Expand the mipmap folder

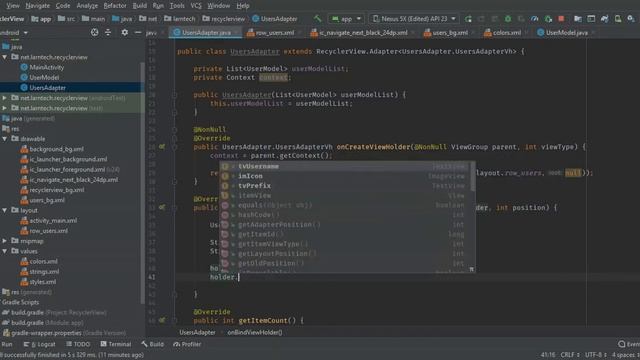tap(4, 241)
